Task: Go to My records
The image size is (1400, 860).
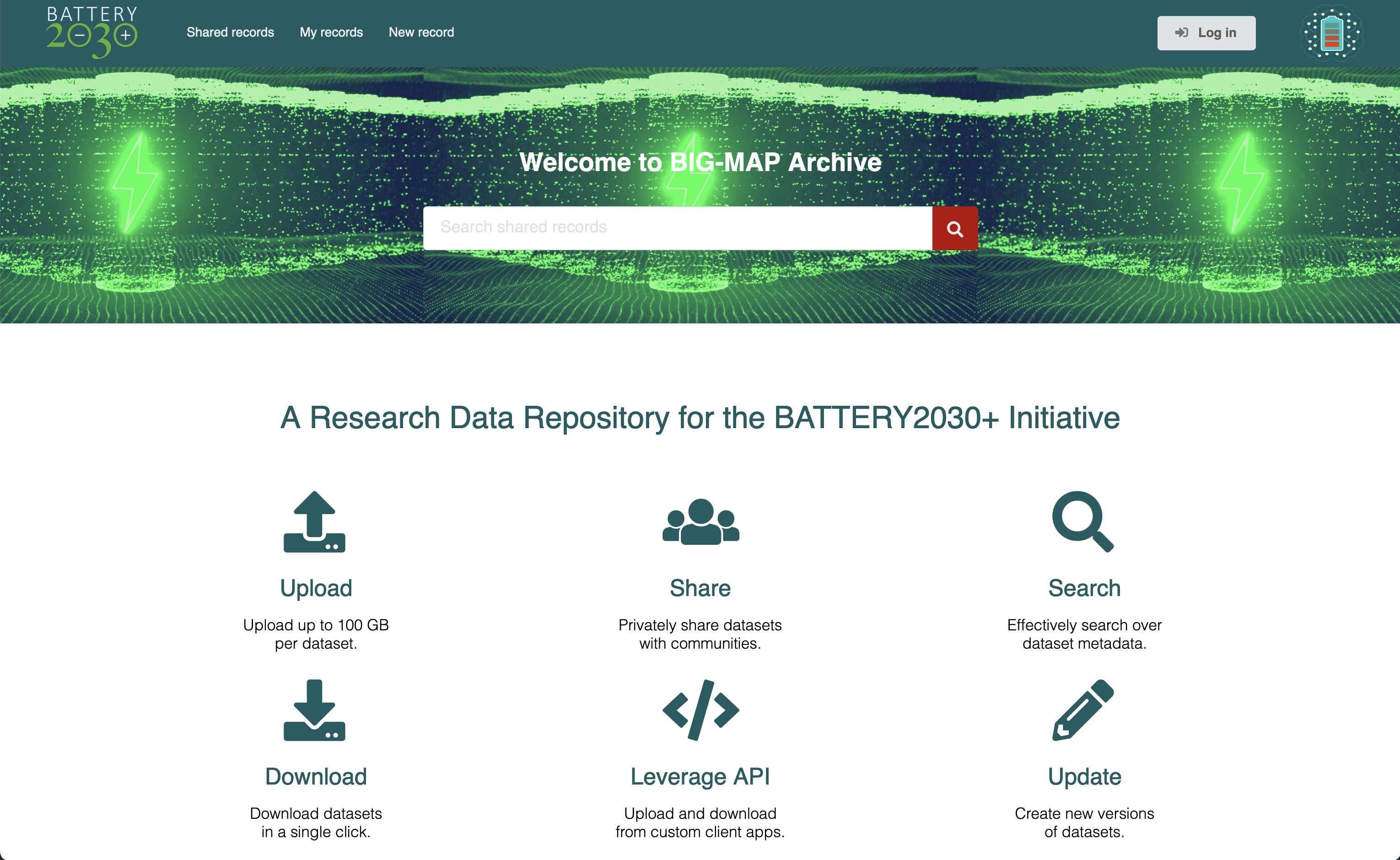Action: coord(331,32)
